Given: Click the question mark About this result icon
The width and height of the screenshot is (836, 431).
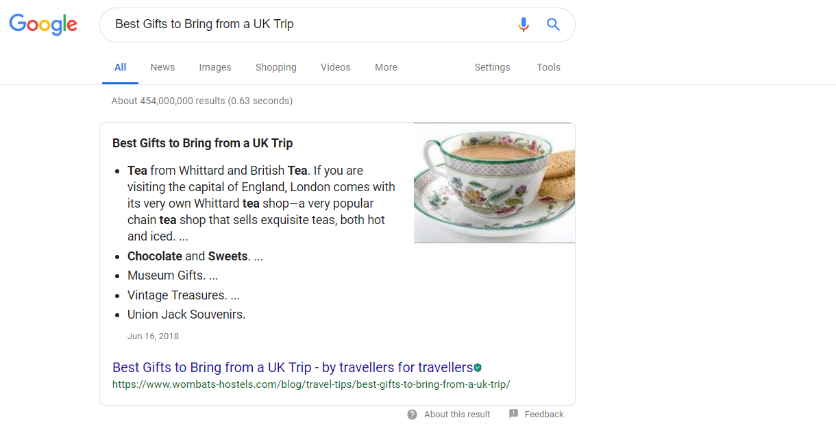Looking at the screenshot, I should 412,414.
